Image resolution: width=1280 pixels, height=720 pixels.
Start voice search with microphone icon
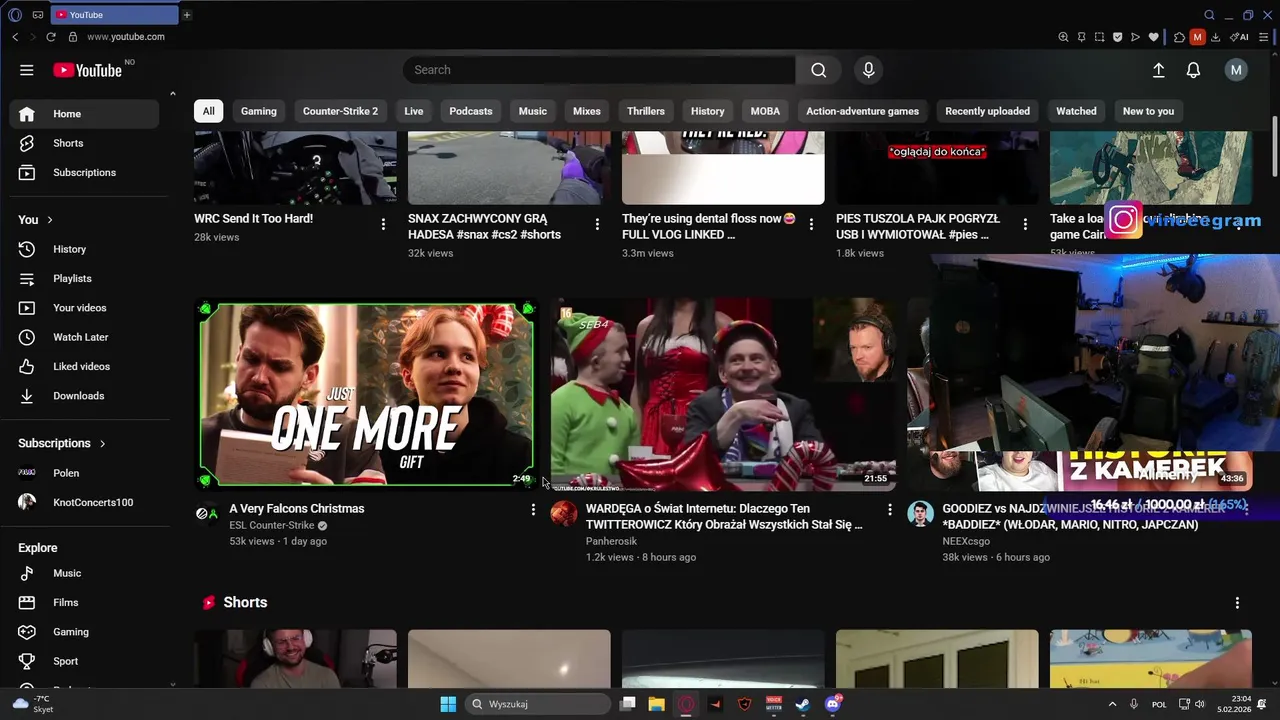click(868, 70)
